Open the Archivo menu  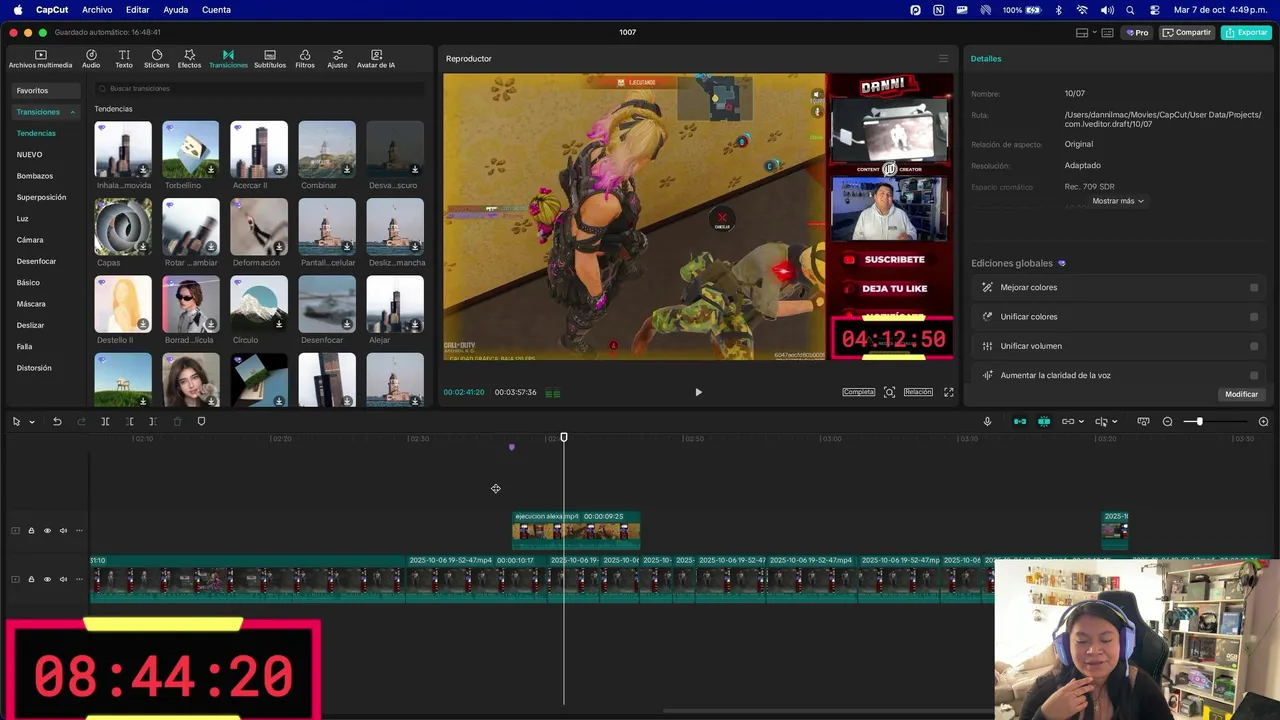click(97, 10)
